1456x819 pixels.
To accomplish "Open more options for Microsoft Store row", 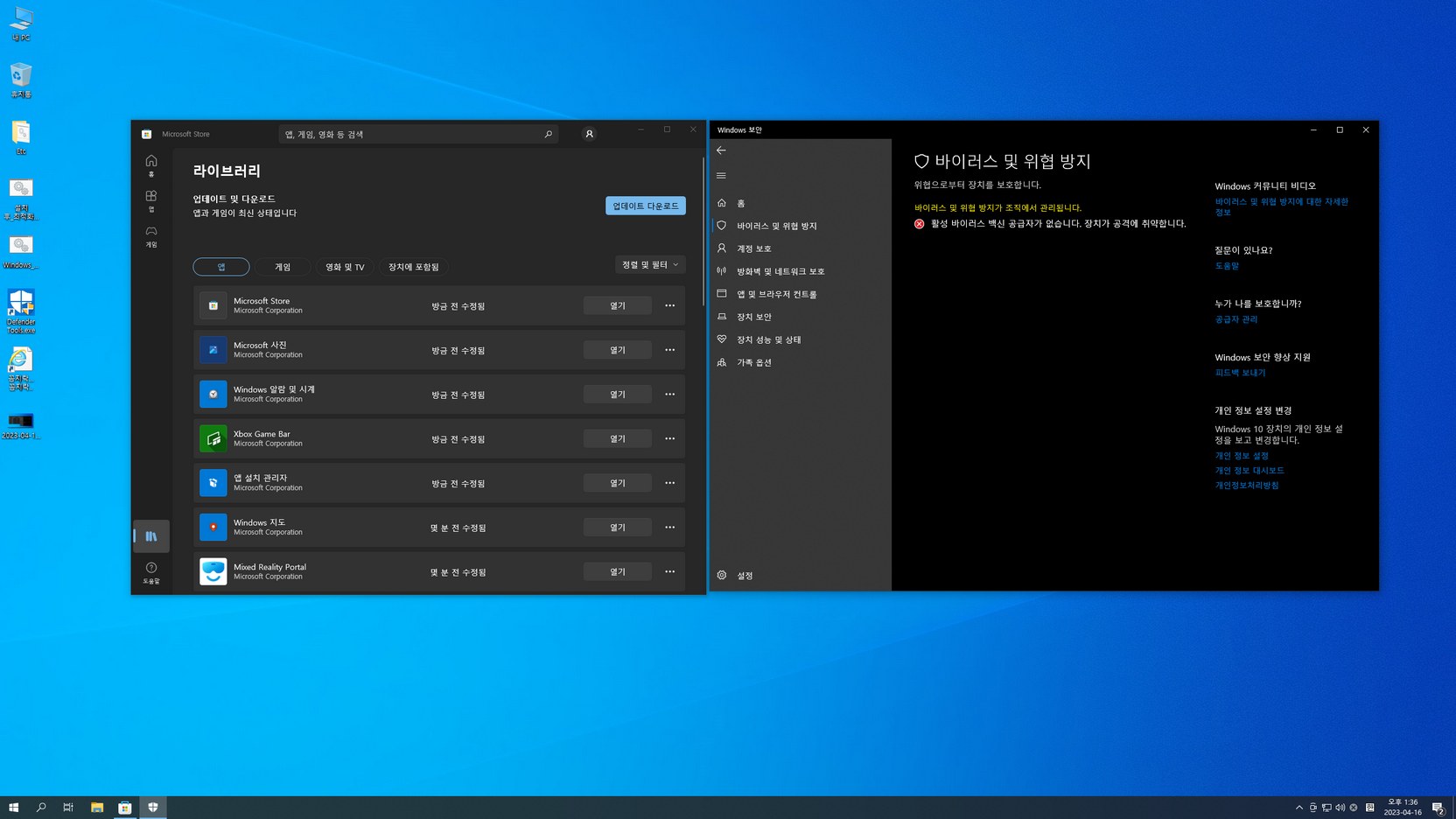I will point(669,305).
